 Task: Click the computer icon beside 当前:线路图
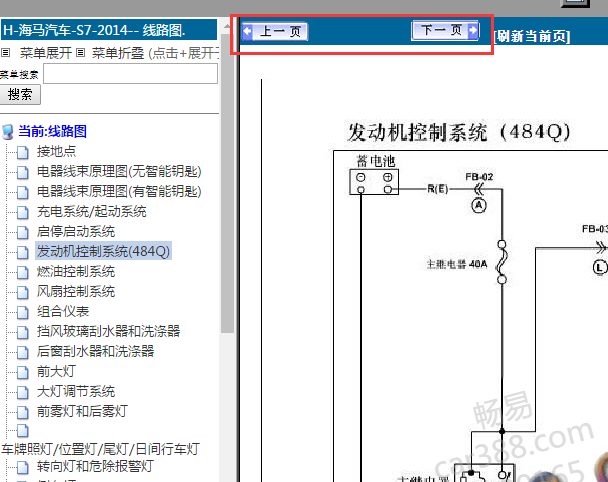pos(8,132)
